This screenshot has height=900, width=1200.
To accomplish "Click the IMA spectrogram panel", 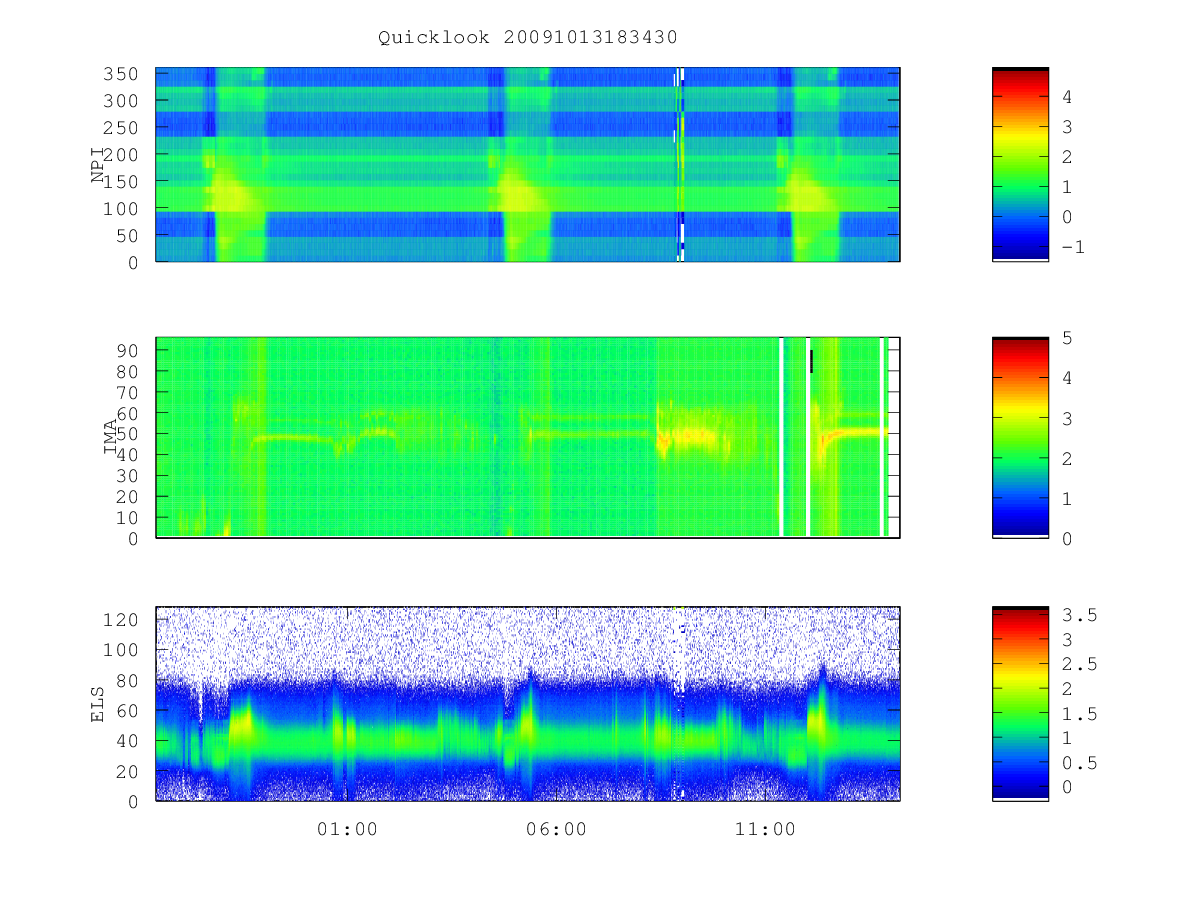I will click(x=528, y=437).
